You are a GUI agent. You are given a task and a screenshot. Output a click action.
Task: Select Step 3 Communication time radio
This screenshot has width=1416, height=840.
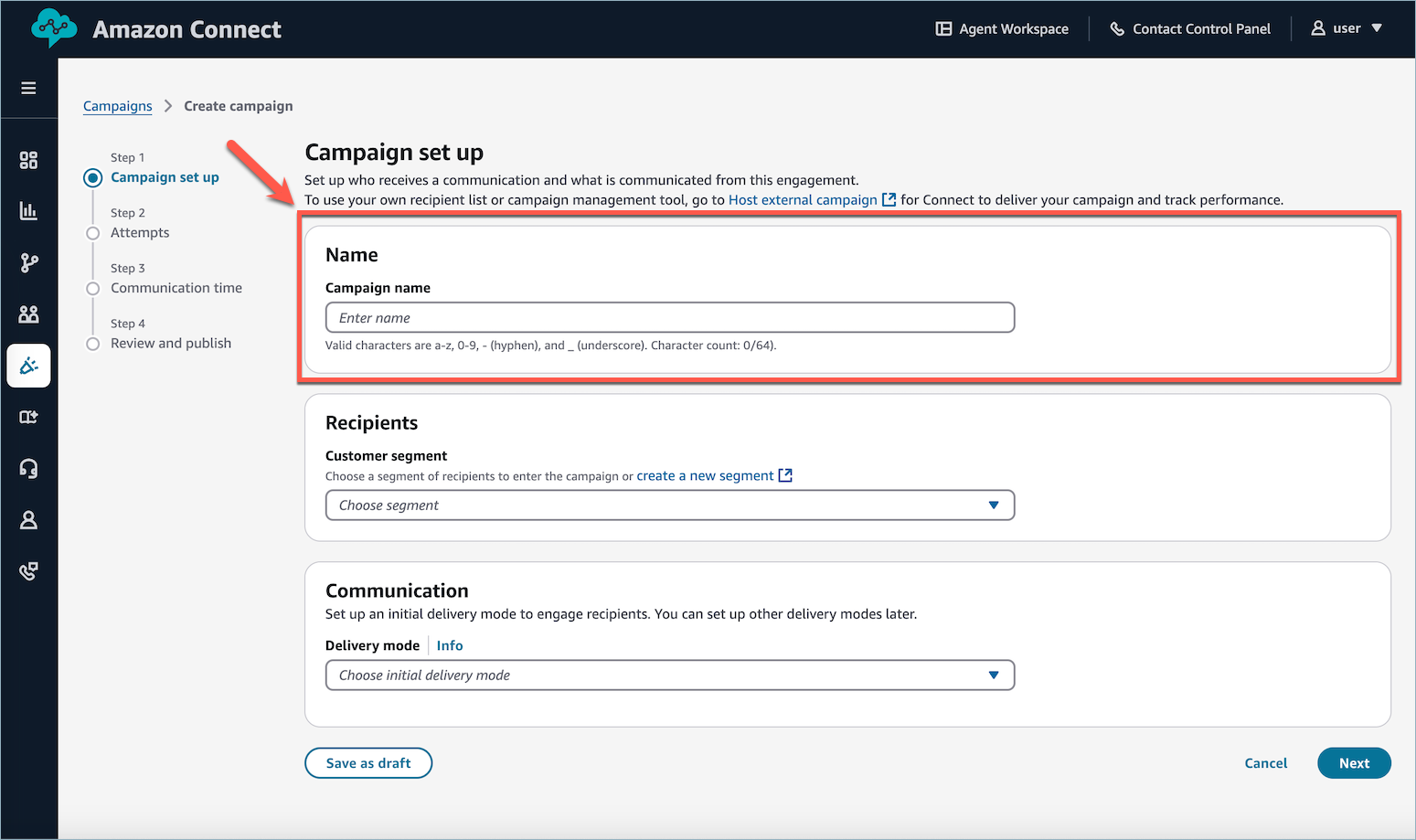[x=92, y=288]
